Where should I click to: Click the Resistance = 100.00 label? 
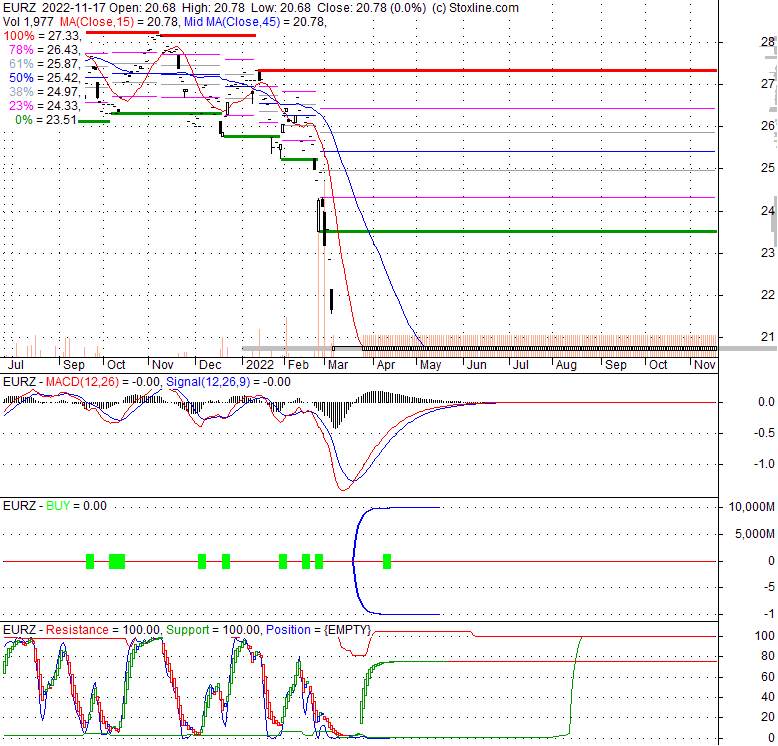click(102, 630)
